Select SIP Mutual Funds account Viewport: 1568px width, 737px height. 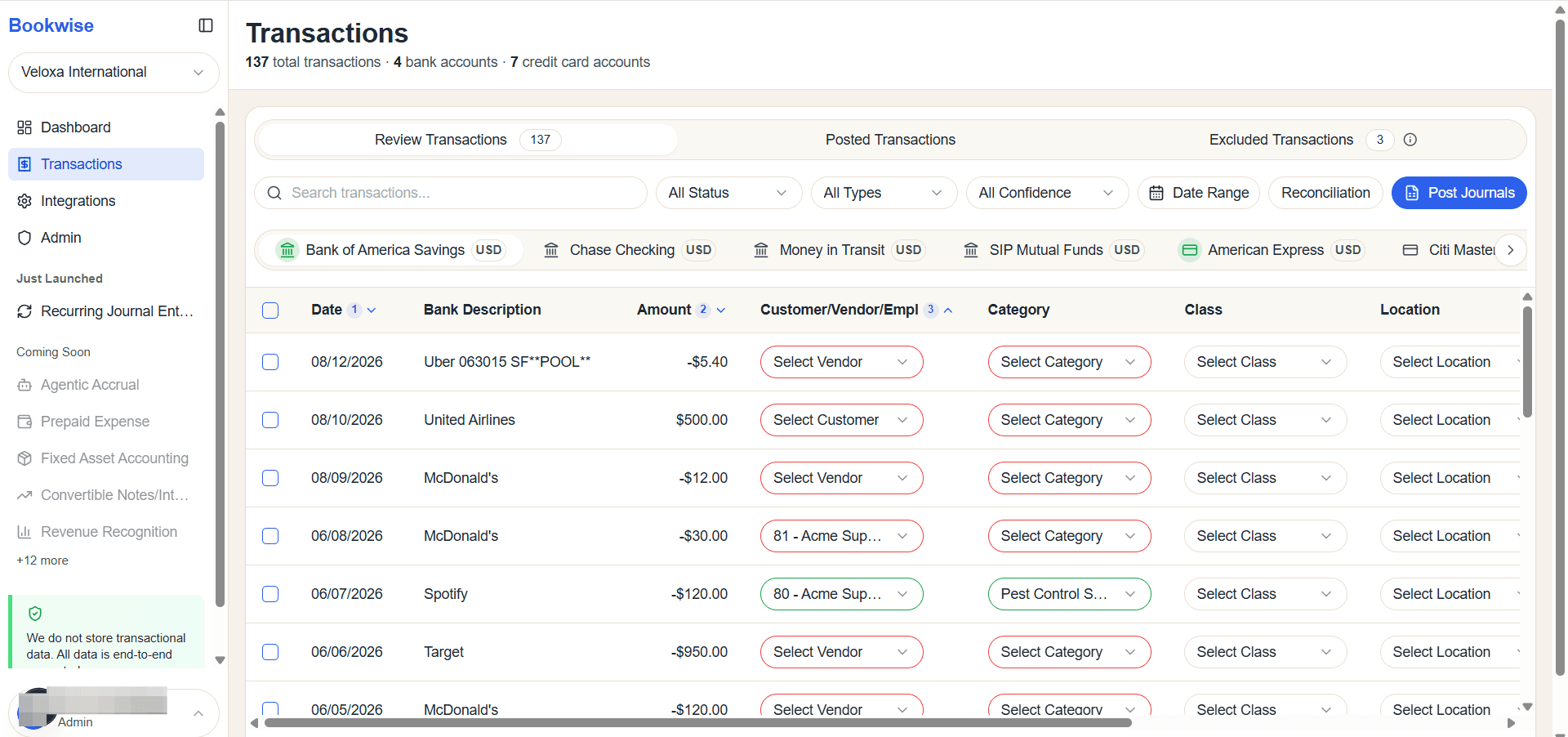pyautogui.click(x=1053, y=250)
